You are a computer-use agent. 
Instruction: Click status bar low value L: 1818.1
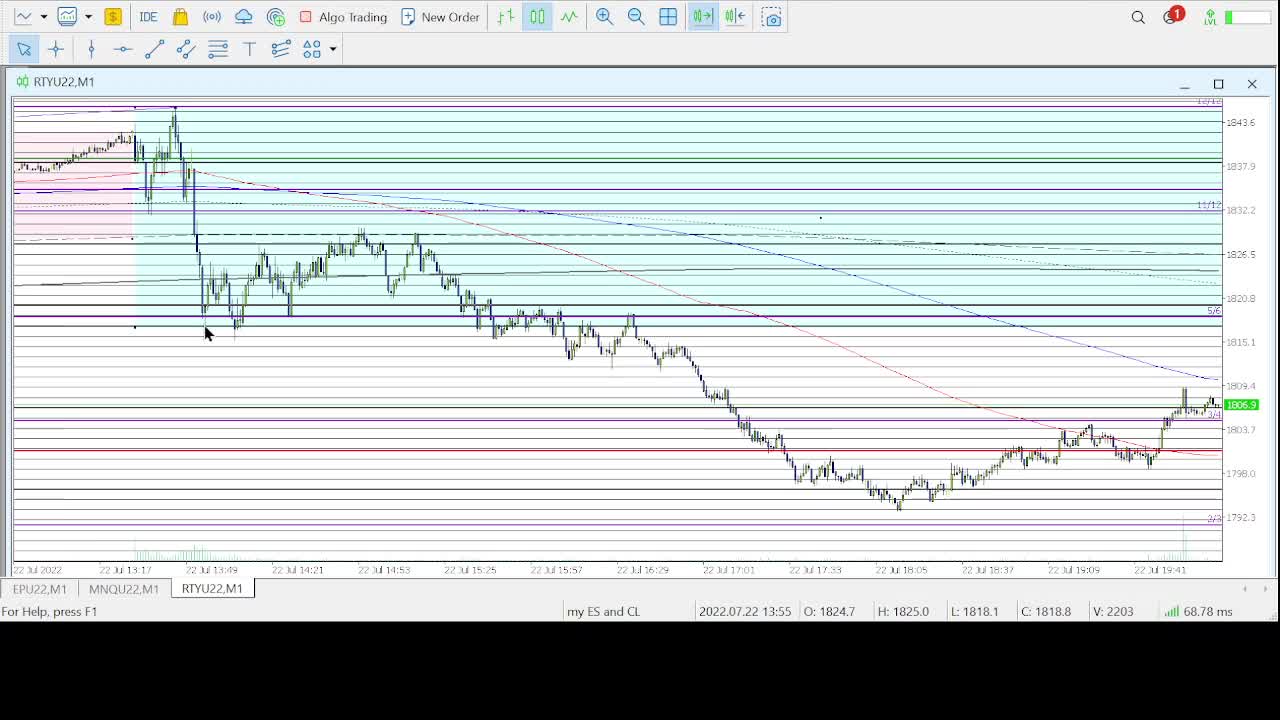point(975,611)
